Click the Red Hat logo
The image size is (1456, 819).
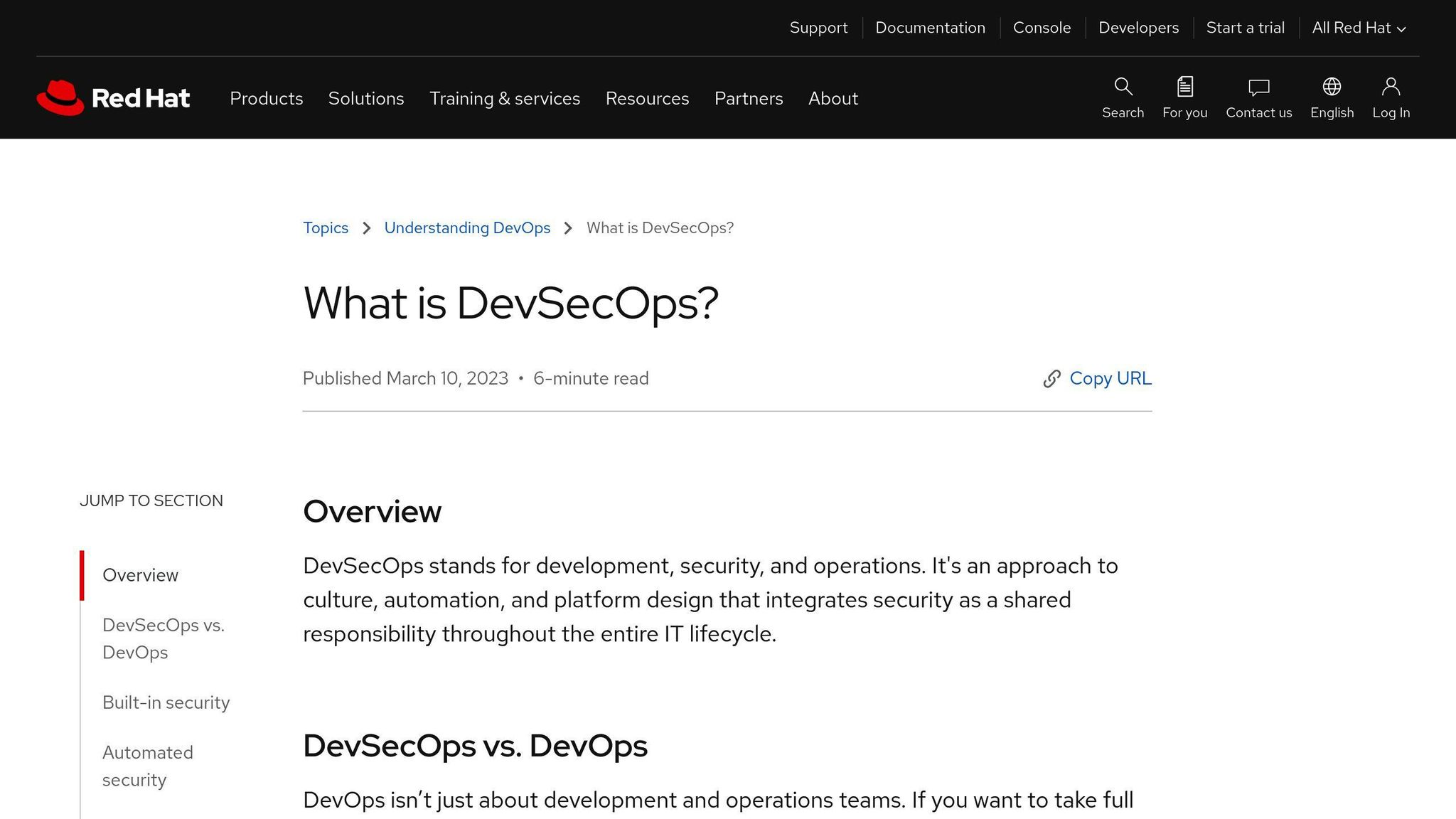pos(112,97)
